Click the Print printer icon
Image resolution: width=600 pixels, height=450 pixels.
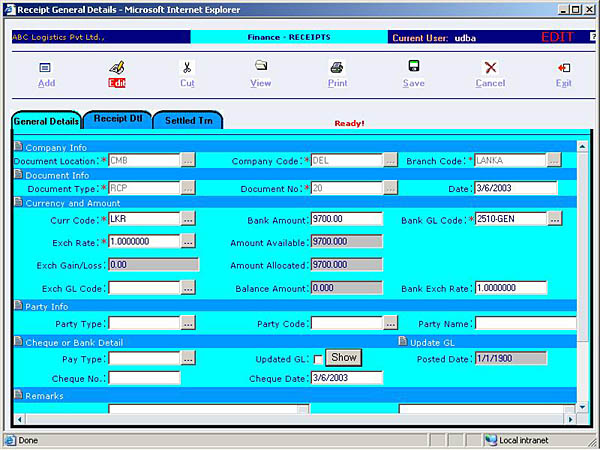(x=337, y=68)
